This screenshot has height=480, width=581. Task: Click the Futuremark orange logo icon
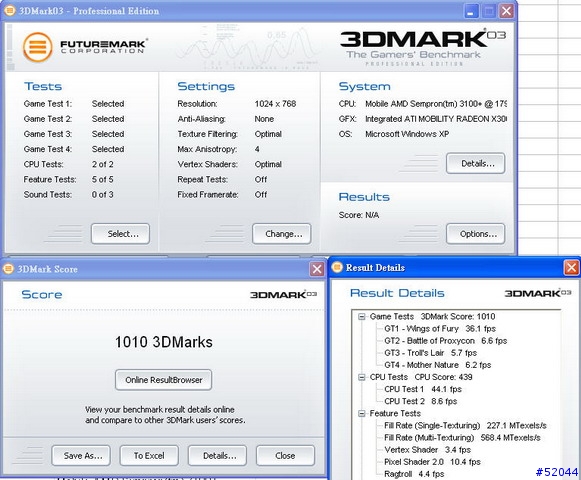[37, 47]
